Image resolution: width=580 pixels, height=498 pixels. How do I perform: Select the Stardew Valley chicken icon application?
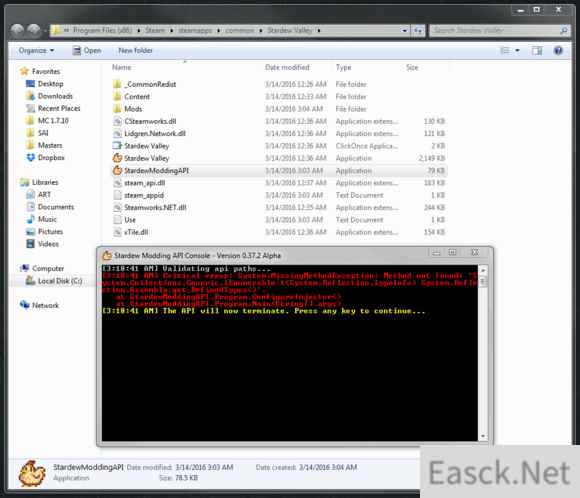279,158
